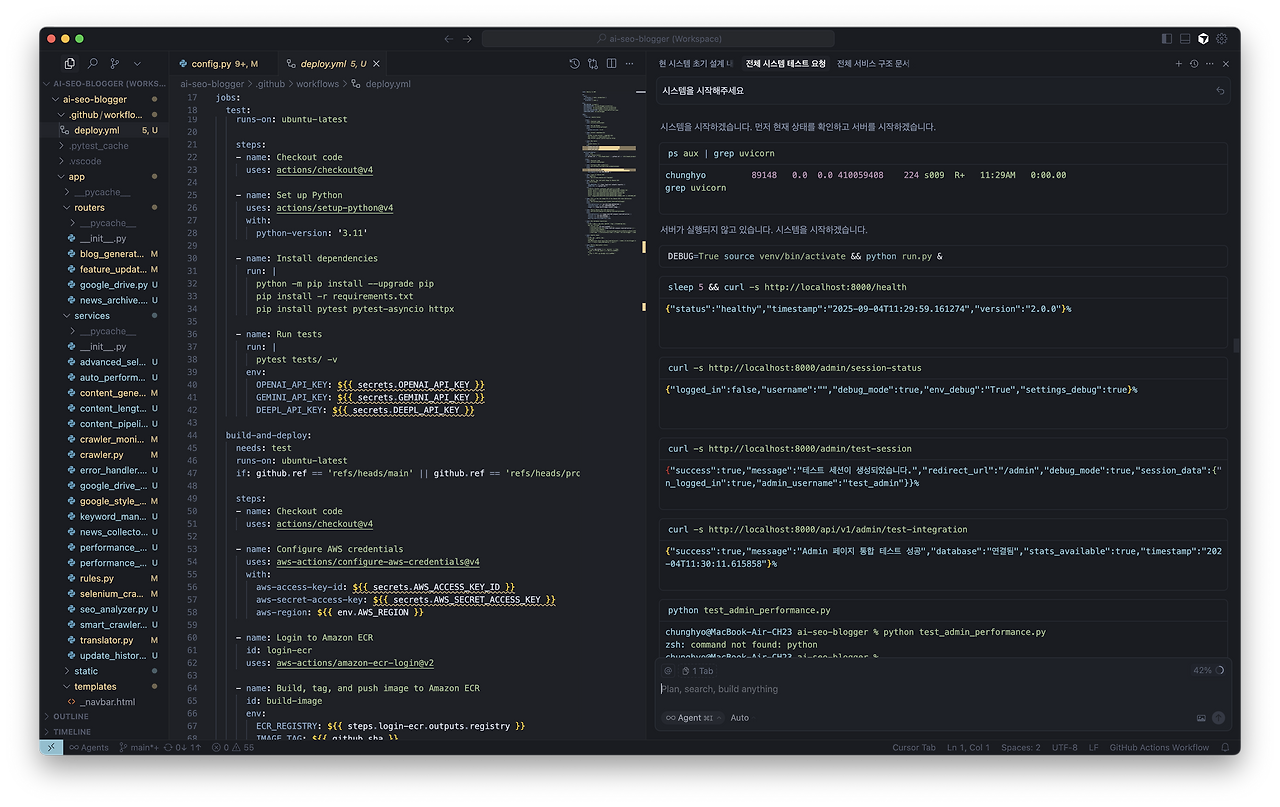Screen dimensions: 1280x807
Task: Collapse the services folder
Action: point(104,316)
